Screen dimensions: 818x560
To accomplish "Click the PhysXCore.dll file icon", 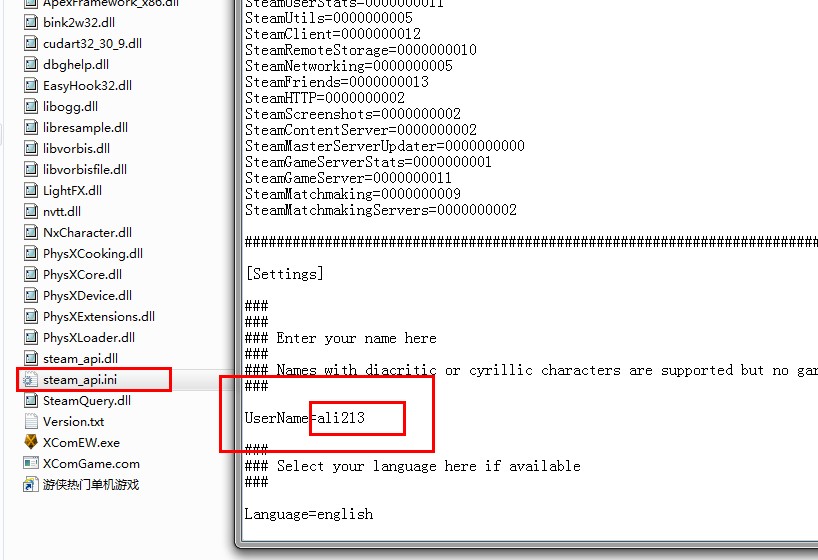I will tap(31, 275).
